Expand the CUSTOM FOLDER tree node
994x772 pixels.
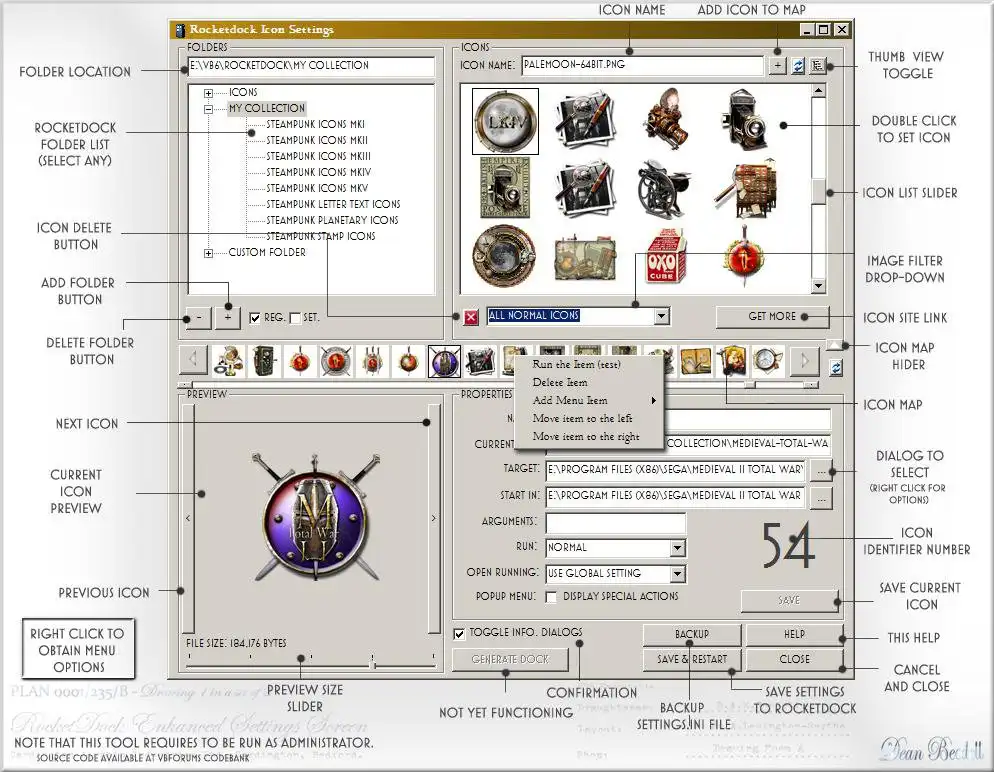tap(208, 254)
